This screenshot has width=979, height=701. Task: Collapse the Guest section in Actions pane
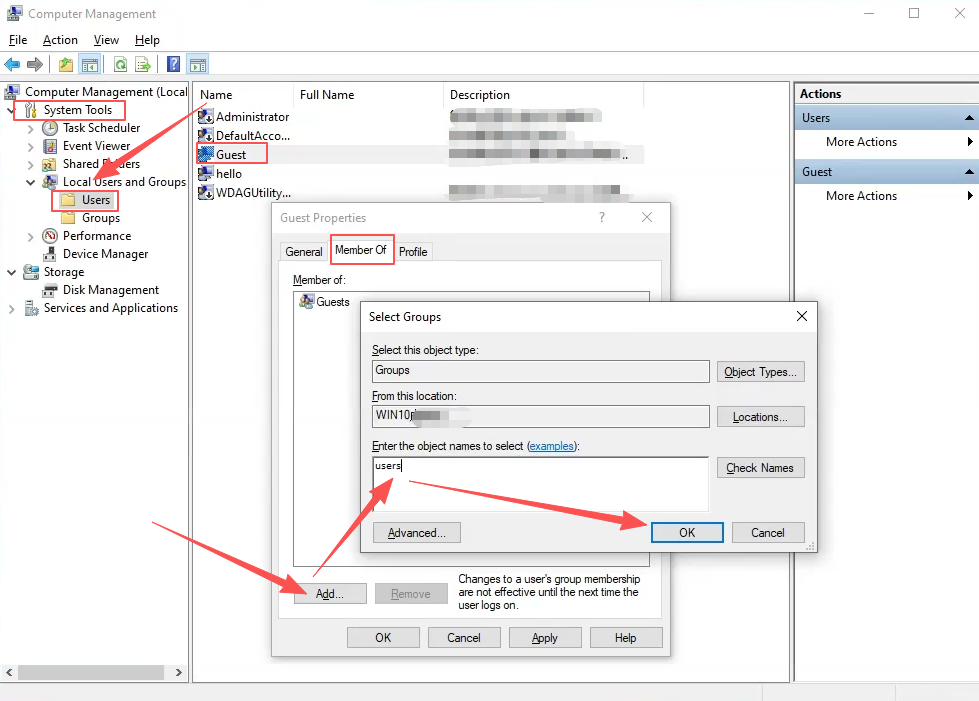[x=968, y=172]
